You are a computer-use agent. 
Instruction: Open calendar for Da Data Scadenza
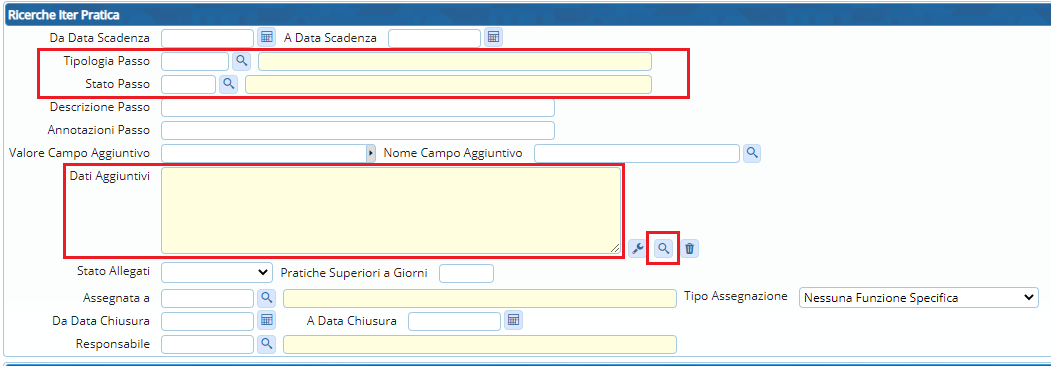[x=267, y=38]
